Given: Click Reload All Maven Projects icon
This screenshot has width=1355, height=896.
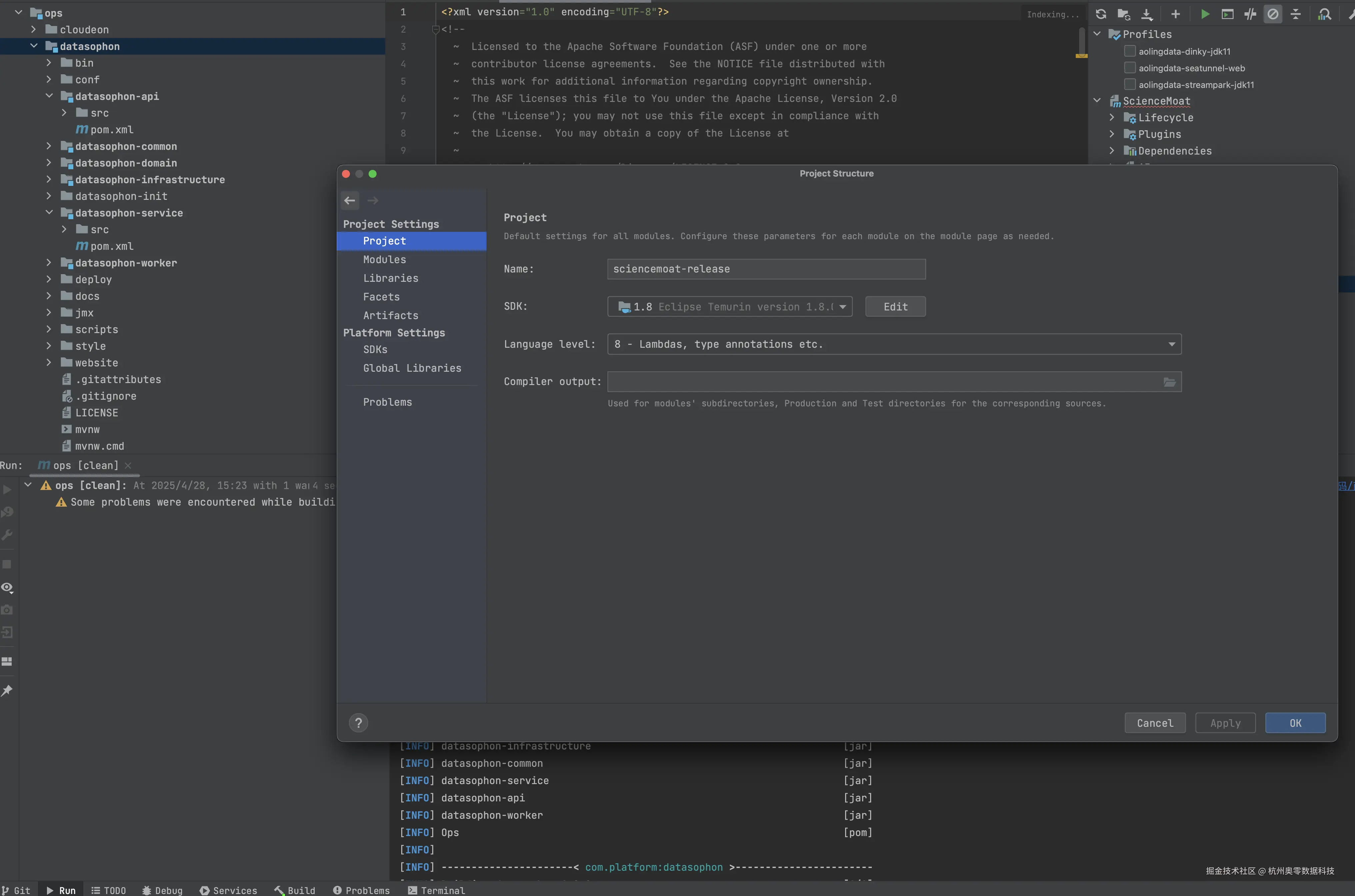Looking at the screenshot, I should pos(1101,14).
